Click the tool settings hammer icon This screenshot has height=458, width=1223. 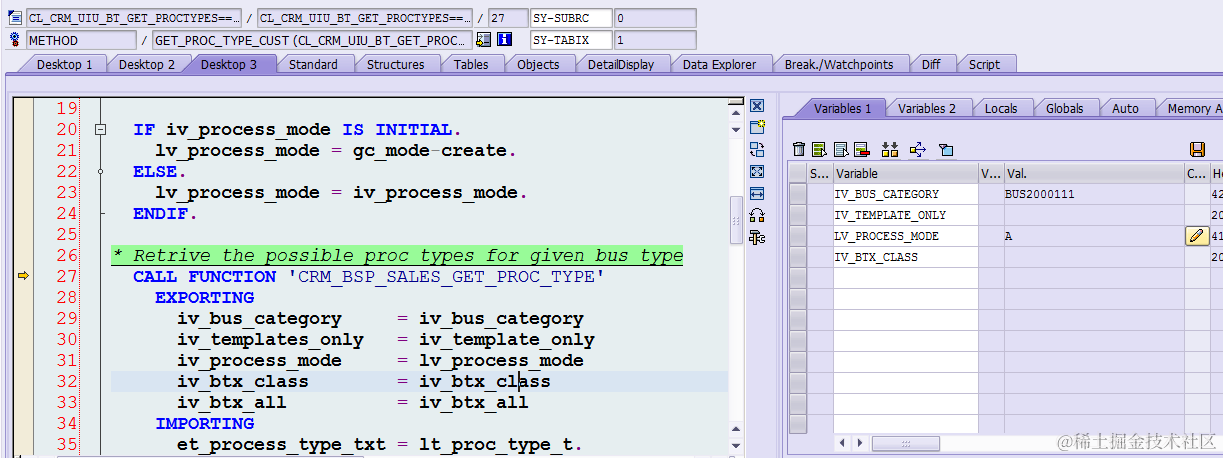pos(757,237)
